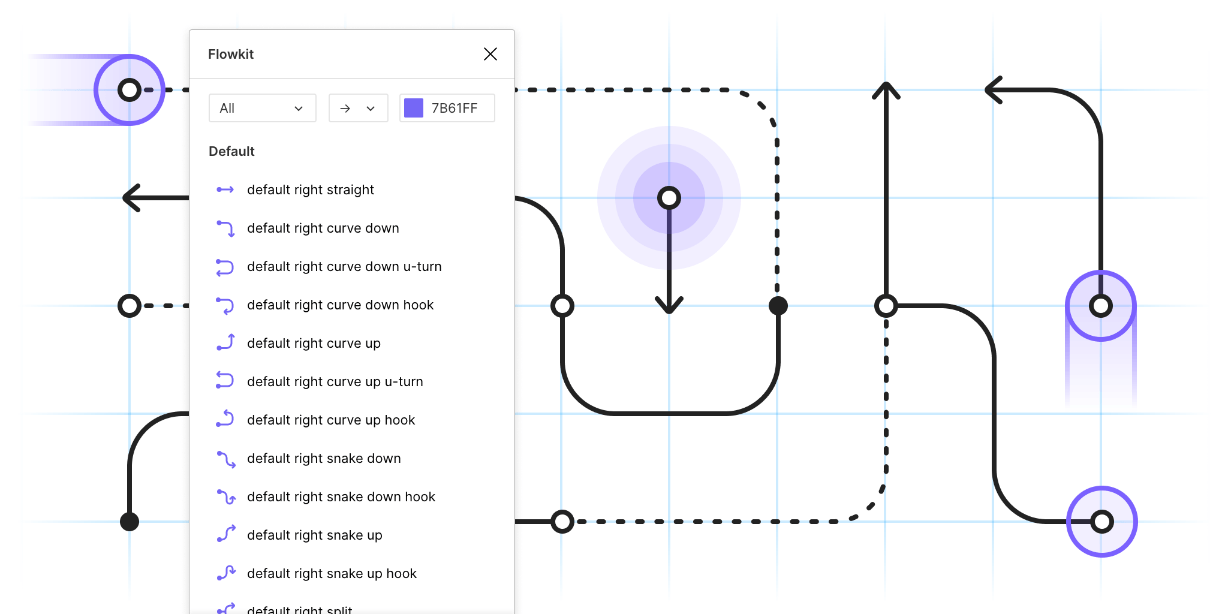Click the curve down hook arrow icon
Viewport: 1228px width, 614px height.
click(x=225, y=305)
